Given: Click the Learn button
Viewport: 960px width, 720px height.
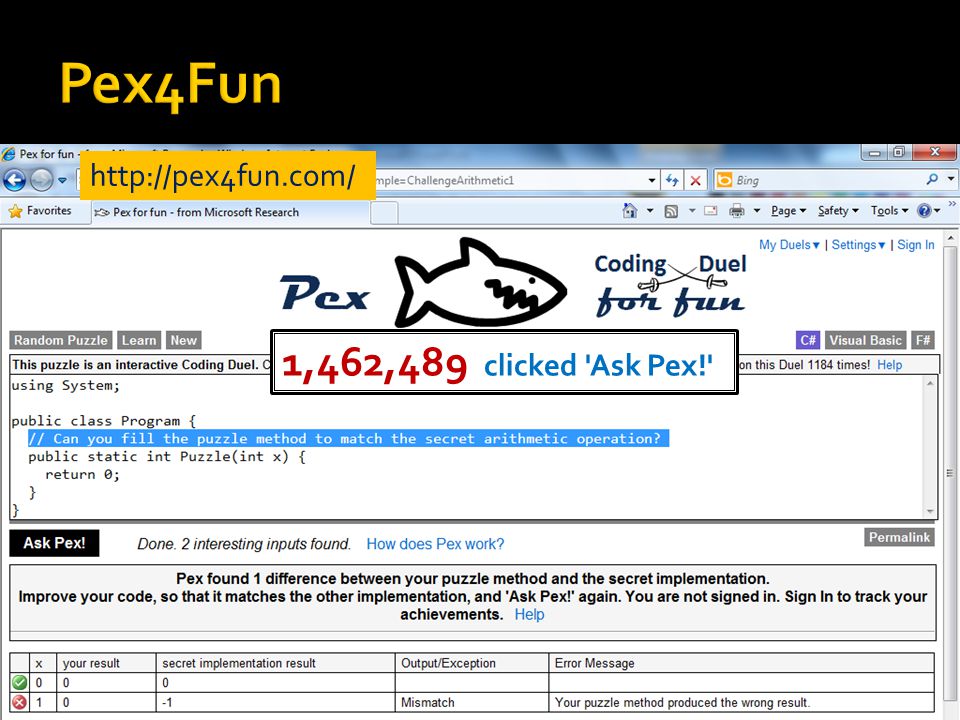Looking at the screenshot, I should 139,340.
